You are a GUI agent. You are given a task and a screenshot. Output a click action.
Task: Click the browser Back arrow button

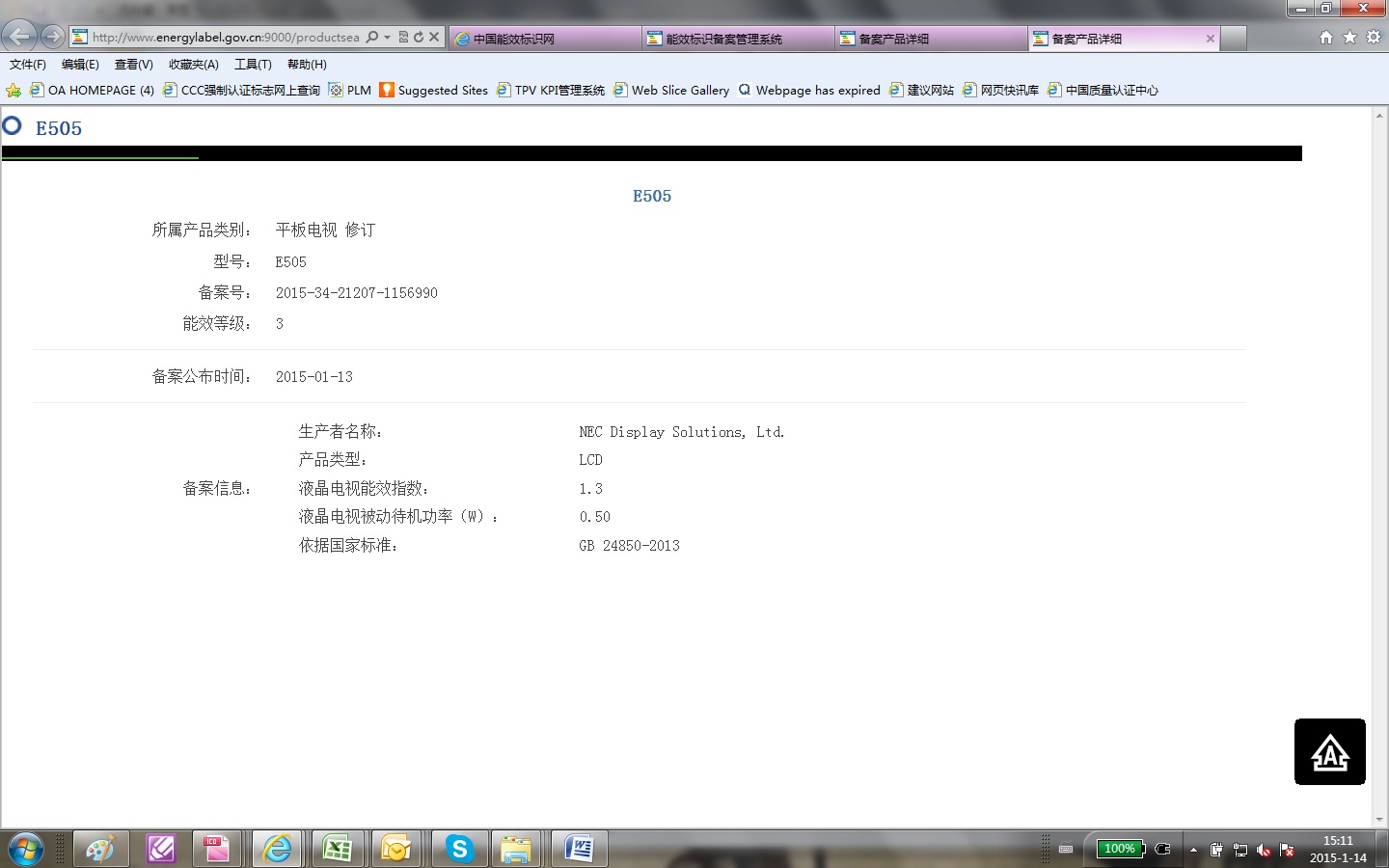(19, 37)
